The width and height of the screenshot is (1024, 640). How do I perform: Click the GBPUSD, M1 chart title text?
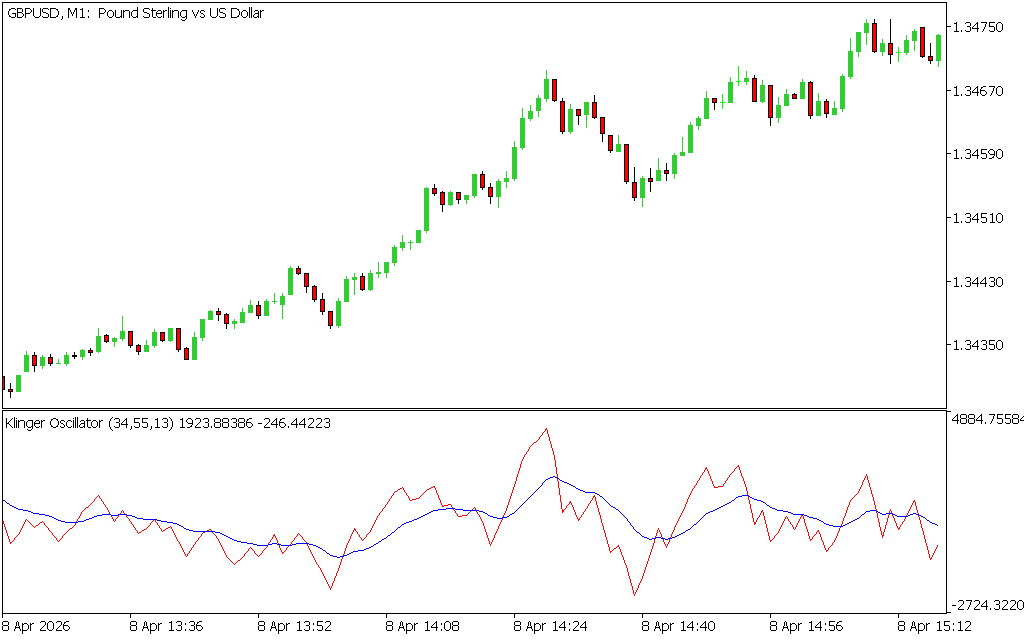coord(135,13)
